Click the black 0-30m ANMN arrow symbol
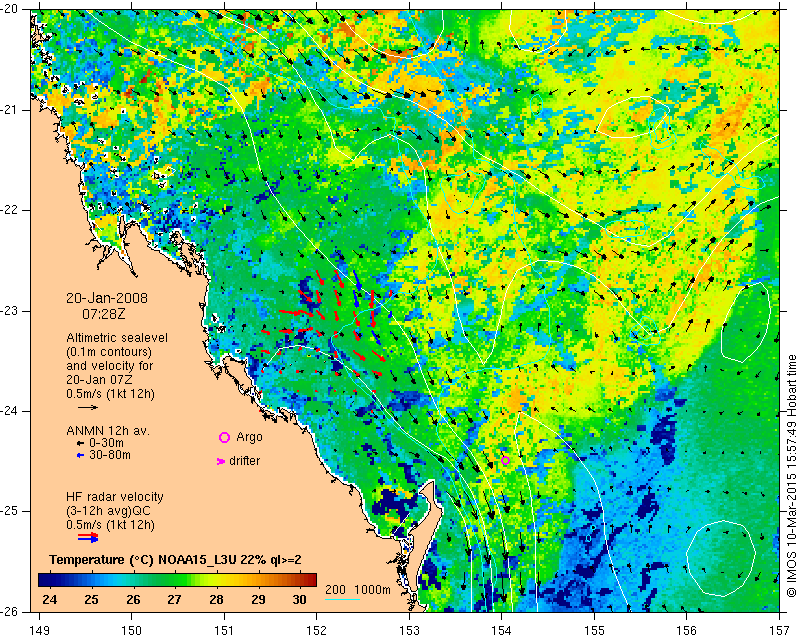Viewport: 800px width, 640px height. 80,444
